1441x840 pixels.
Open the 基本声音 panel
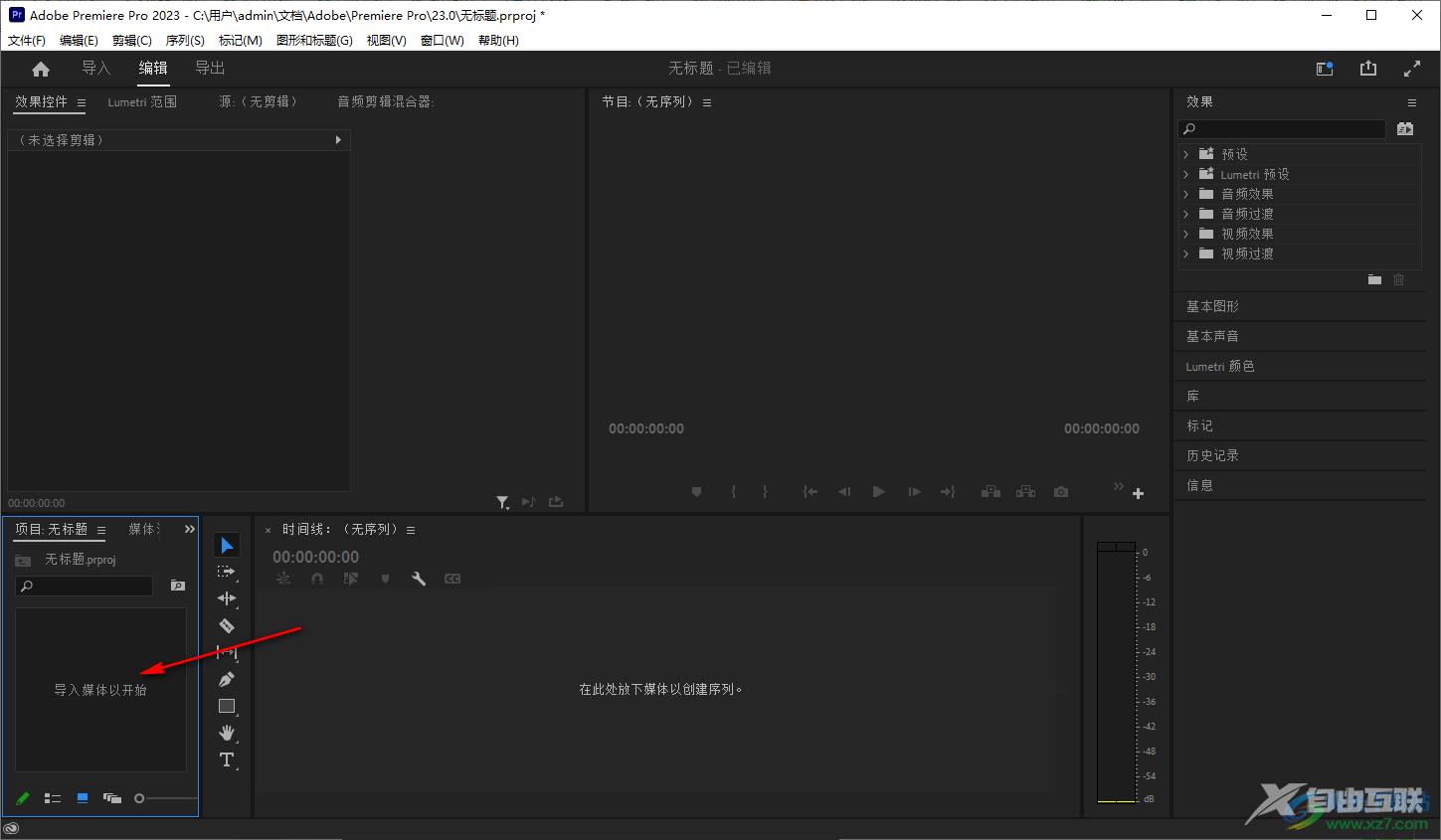click(1212, 336)
